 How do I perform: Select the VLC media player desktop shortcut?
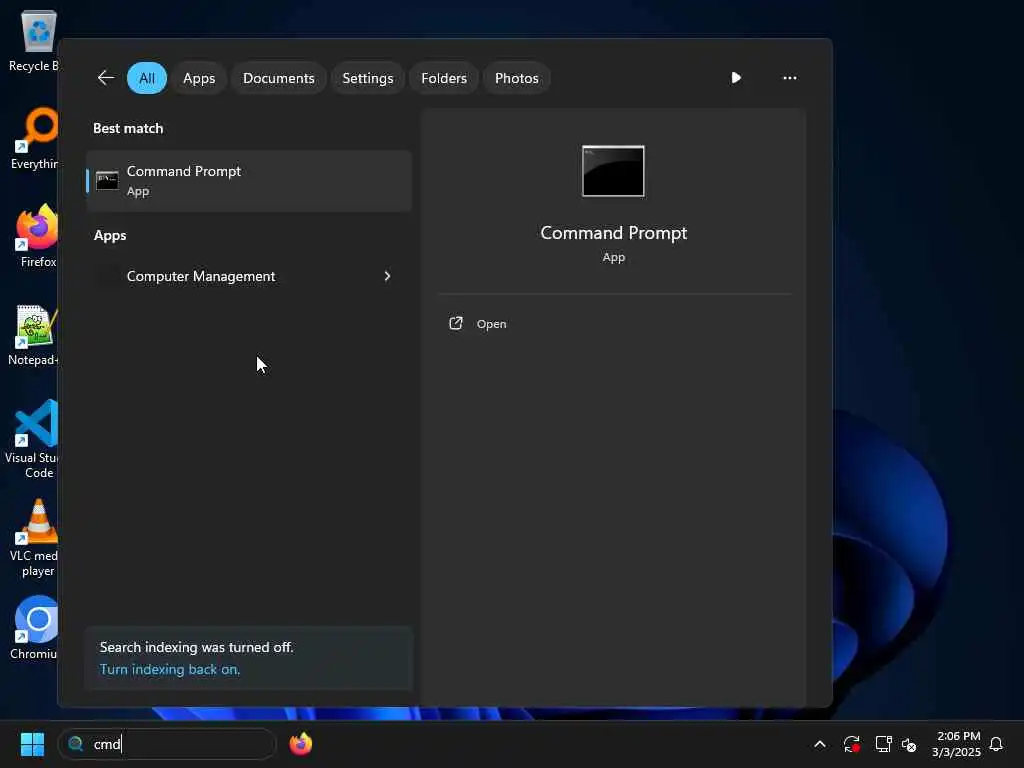[x=34, y=539]
